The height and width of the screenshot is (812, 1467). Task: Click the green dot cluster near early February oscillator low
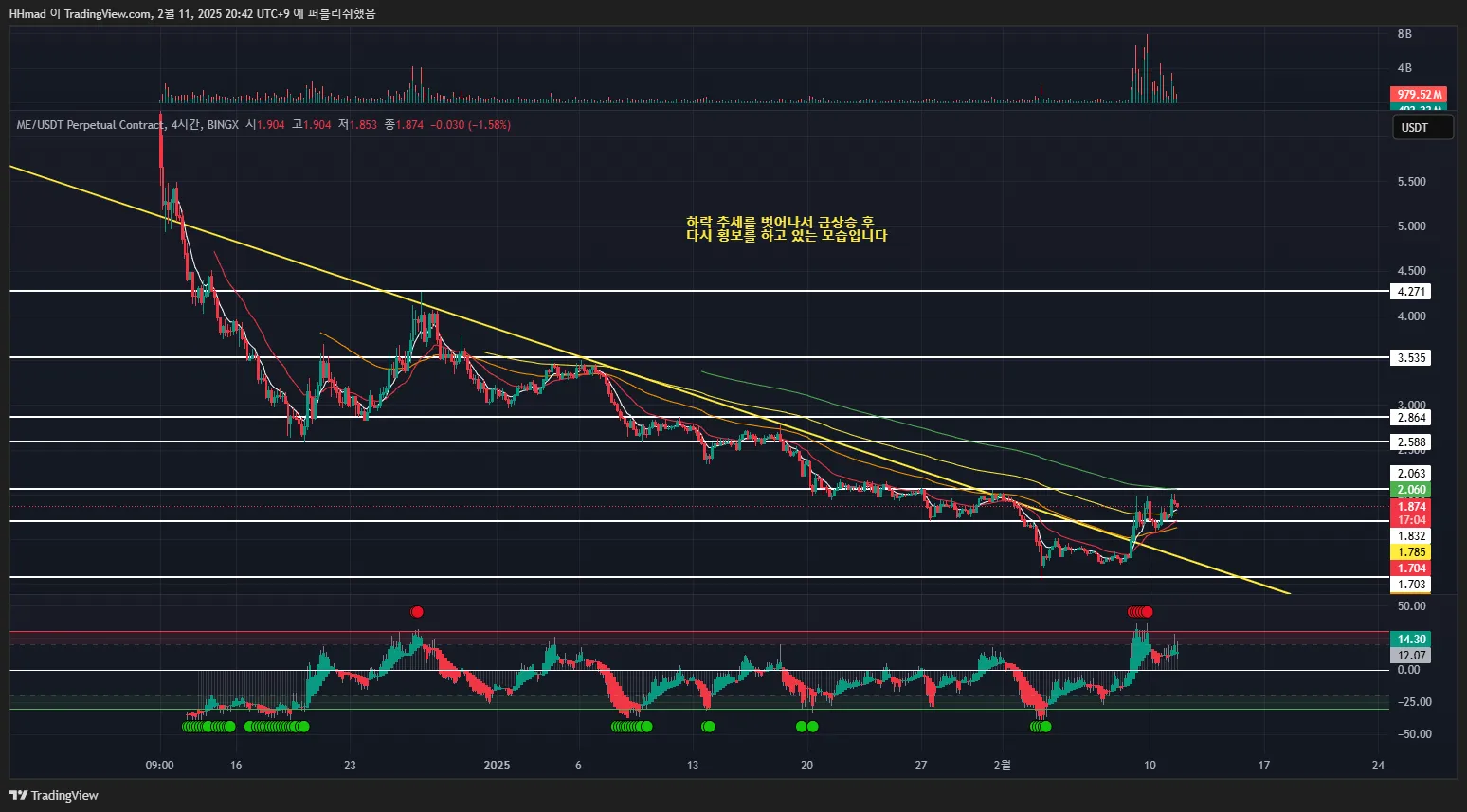[1041, 727]
